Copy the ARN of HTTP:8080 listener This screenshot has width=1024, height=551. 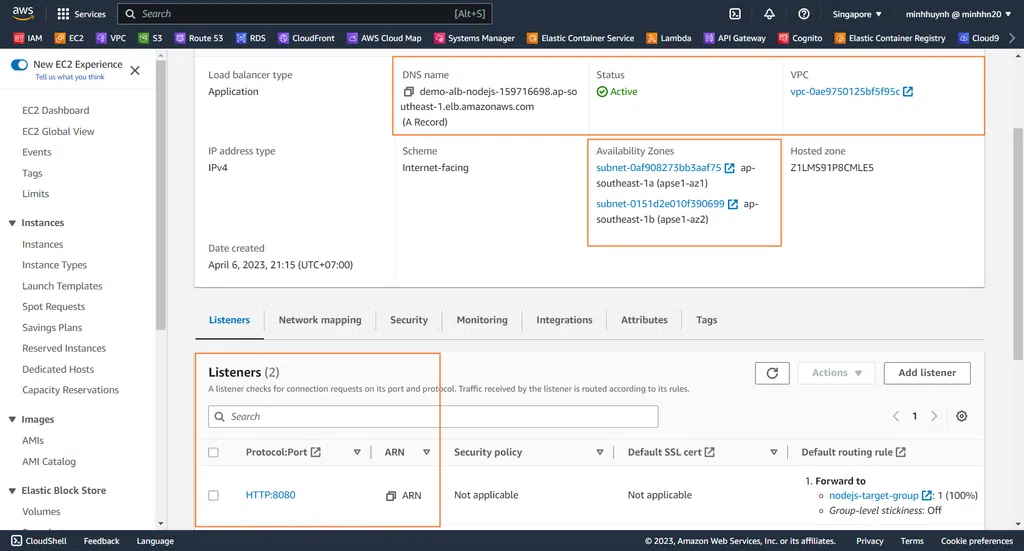pyautogui.click(x=391, y=496)
